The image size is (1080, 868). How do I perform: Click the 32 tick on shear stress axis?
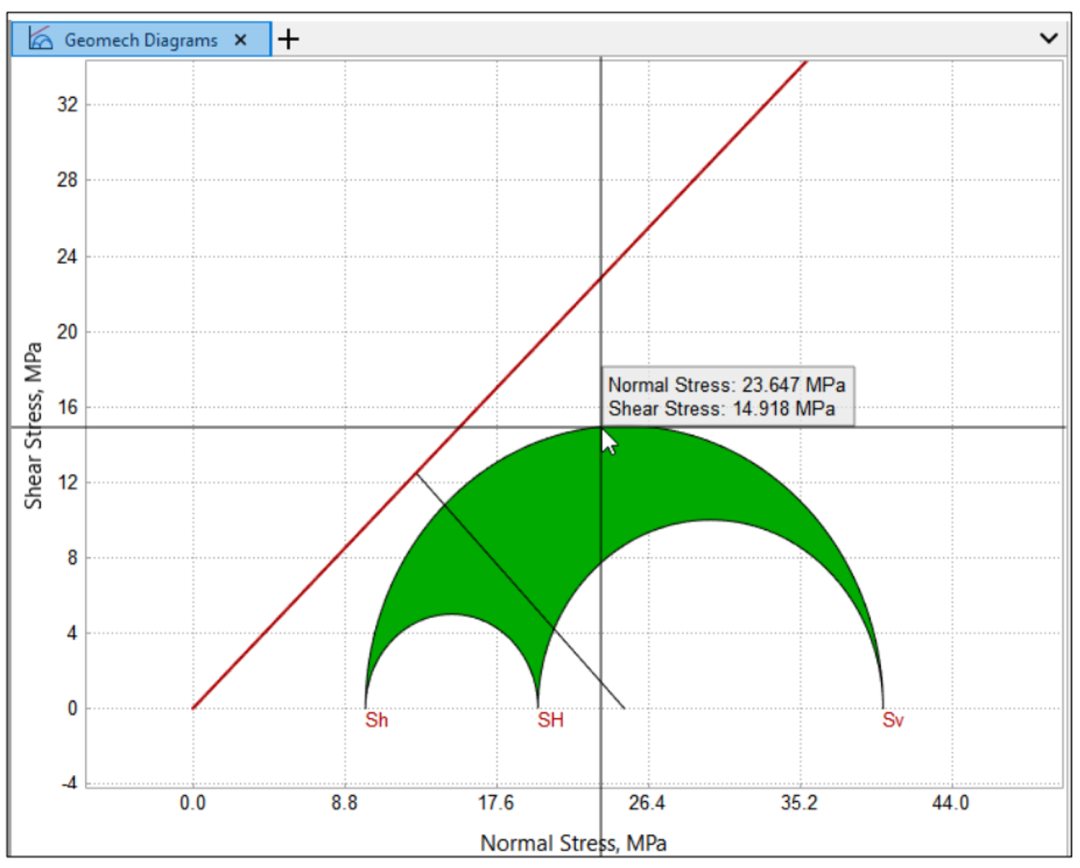tap(68, 105)
